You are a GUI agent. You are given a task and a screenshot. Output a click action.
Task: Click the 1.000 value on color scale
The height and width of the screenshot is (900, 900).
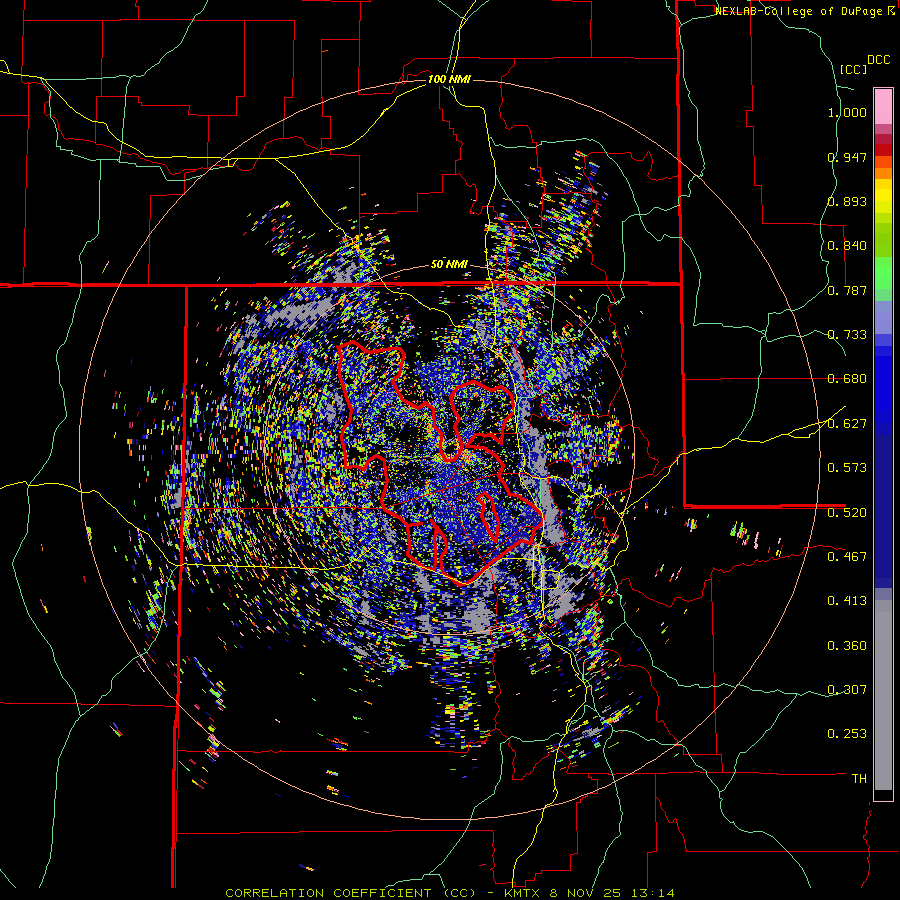[847, 112]
